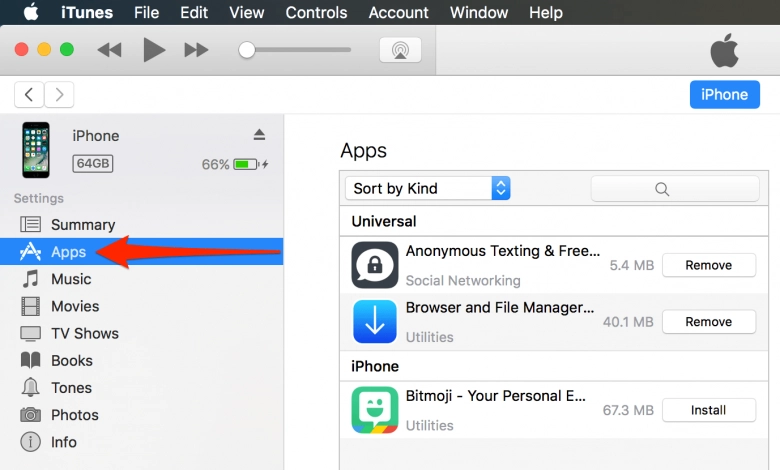This screenshot has width=780, height=470.
Task: Go back with the left chevron
Action: point(29,94)
